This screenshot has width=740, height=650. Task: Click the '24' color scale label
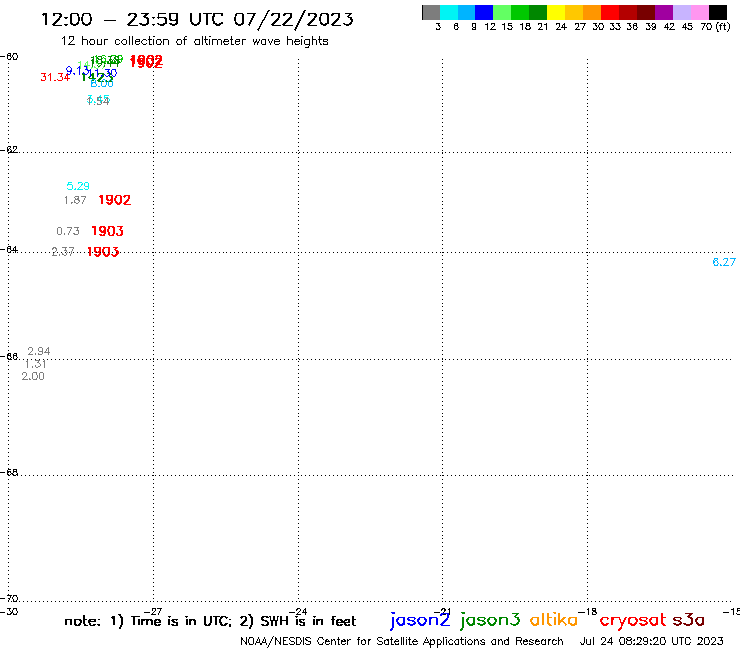pyautogui.click(x=561, y=27)
